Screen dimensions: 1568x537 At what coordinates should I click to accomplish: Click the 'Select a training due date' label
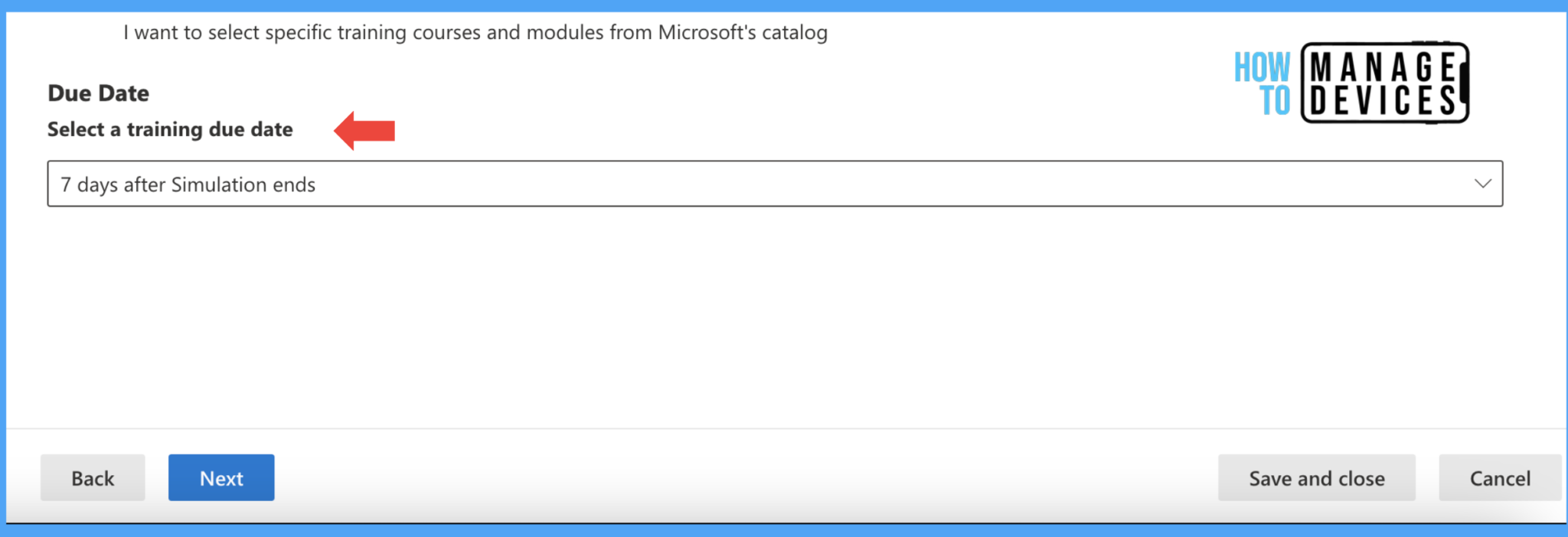point(170,129)
